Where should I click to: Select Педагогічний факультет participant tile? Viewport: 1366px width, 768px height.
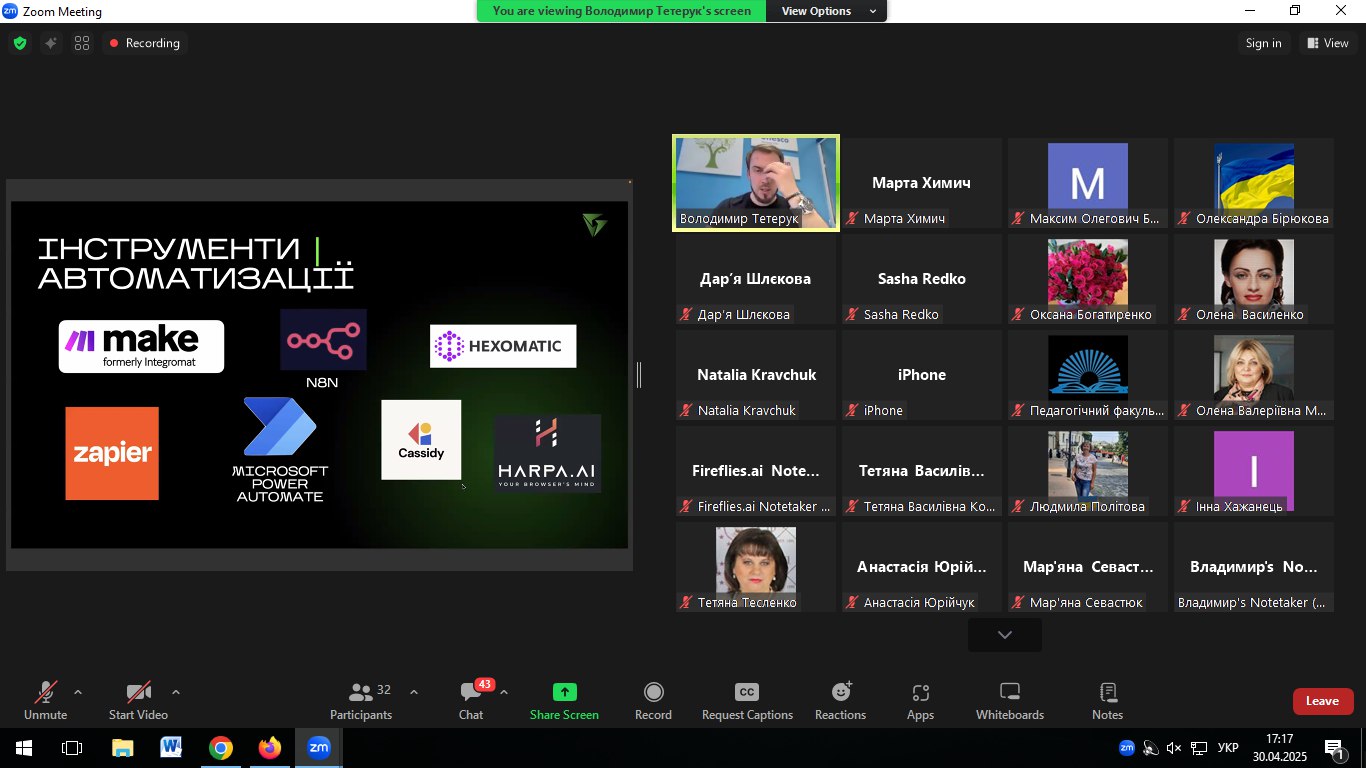pos(1088,375)
